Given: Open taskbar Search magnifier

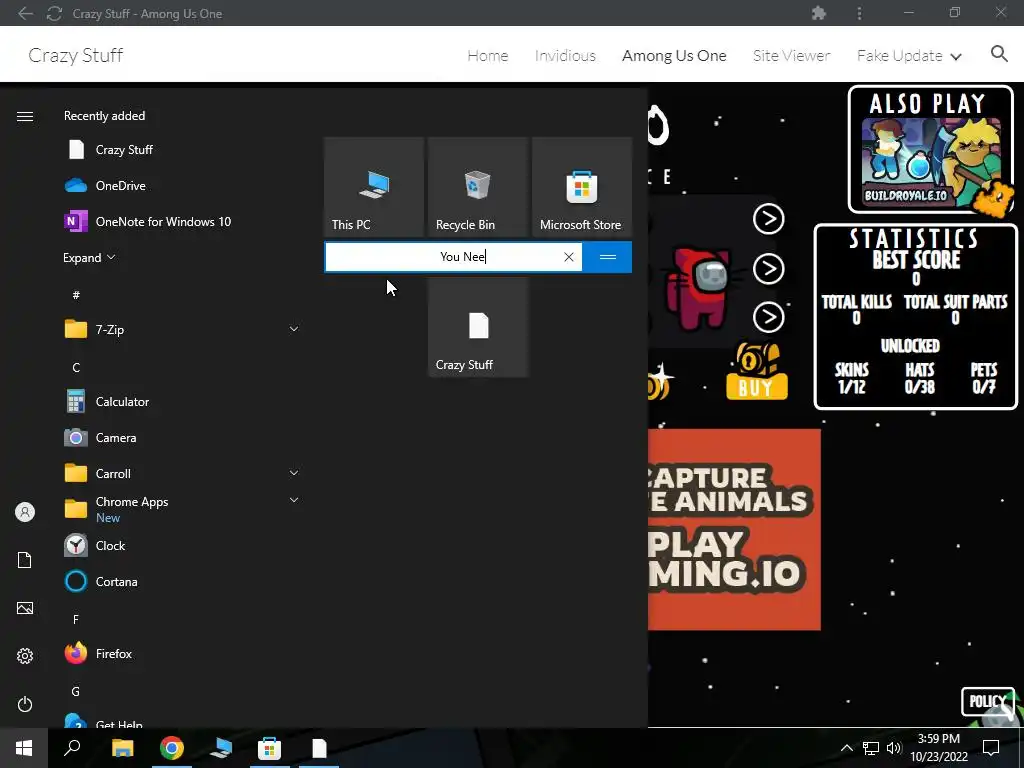Looking at the screenshot, I should tap(72, 748).
